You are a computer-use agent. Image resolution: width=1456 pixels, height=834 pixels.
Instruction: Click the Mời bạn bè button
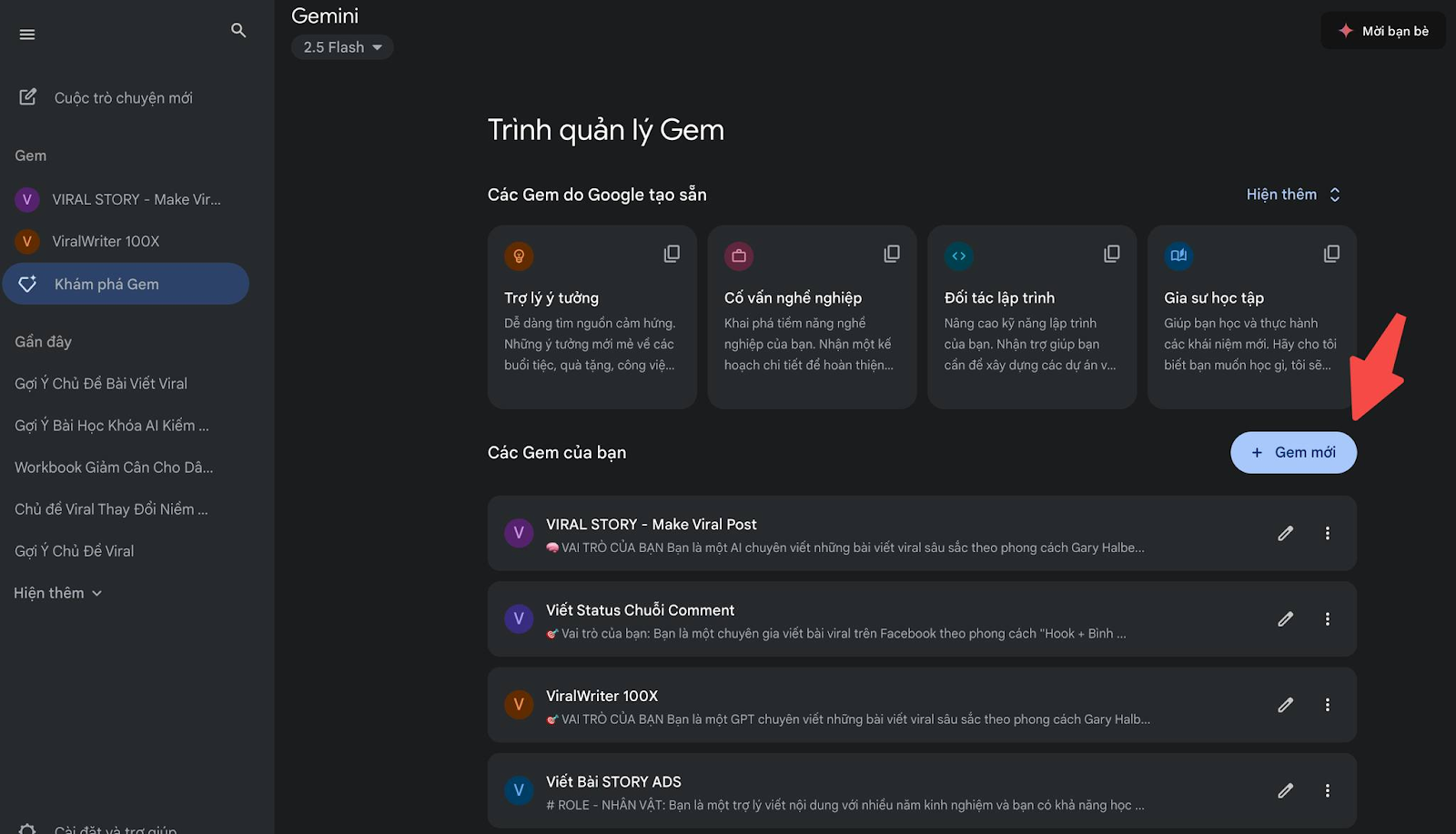point(1383,31)
